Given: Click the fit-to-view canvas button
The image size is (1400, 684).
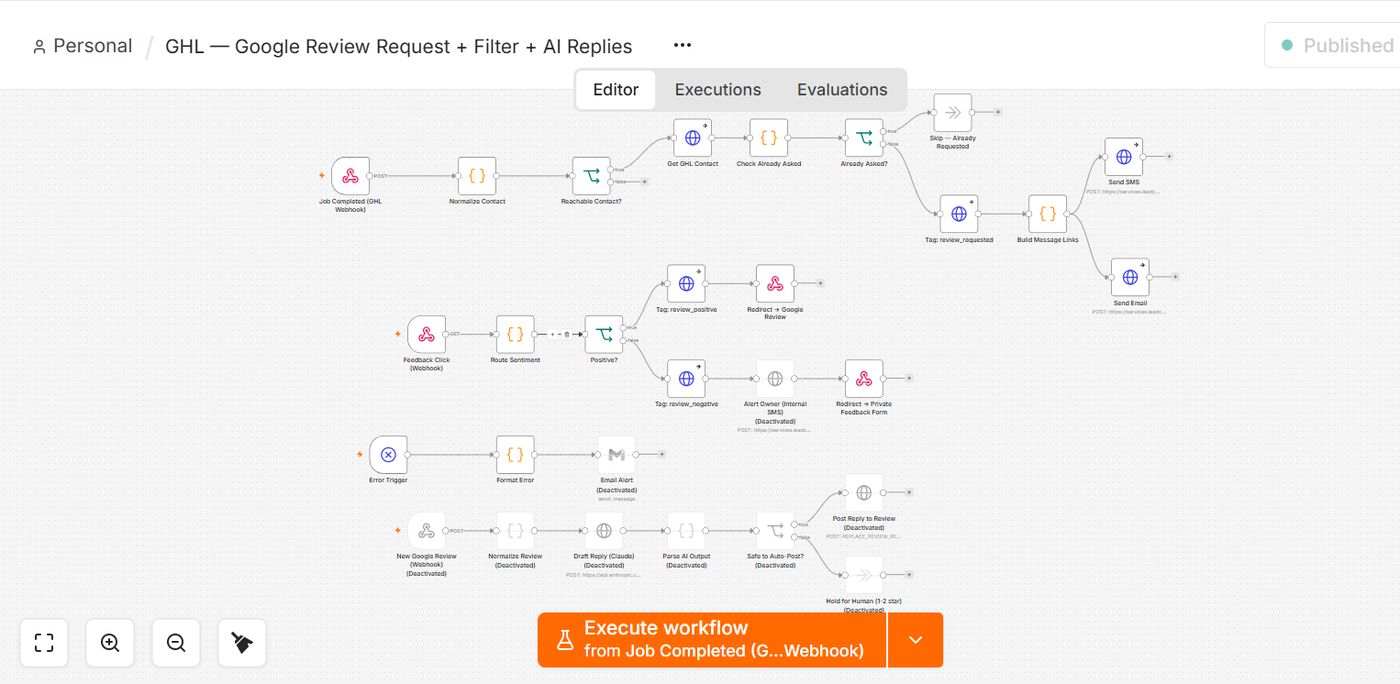Looking at the screenshot, I should (x=44, y=643).
